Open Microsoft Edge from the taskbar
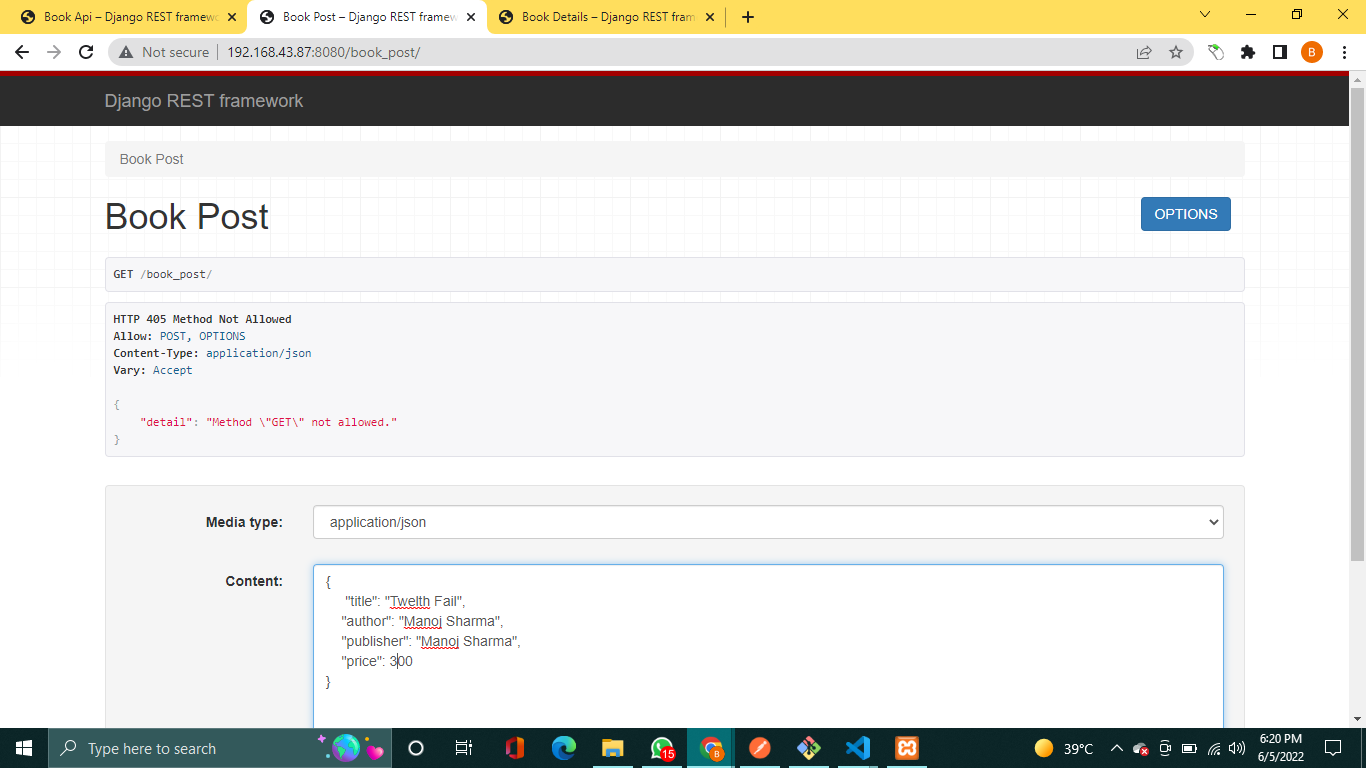 [564, 748]
